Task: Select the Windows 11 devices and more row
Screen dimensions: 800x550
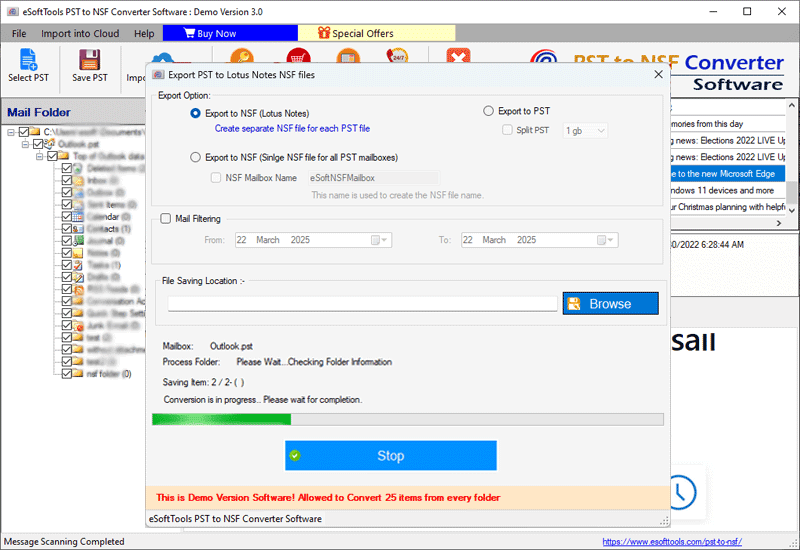Action: tap(728, 190)
